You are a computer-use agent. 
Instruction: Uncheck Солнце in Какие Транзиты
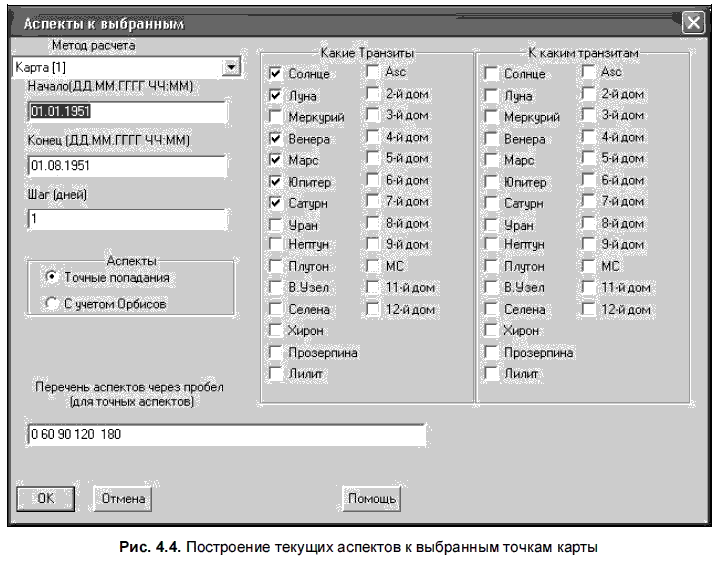click(x=276, y=73)
